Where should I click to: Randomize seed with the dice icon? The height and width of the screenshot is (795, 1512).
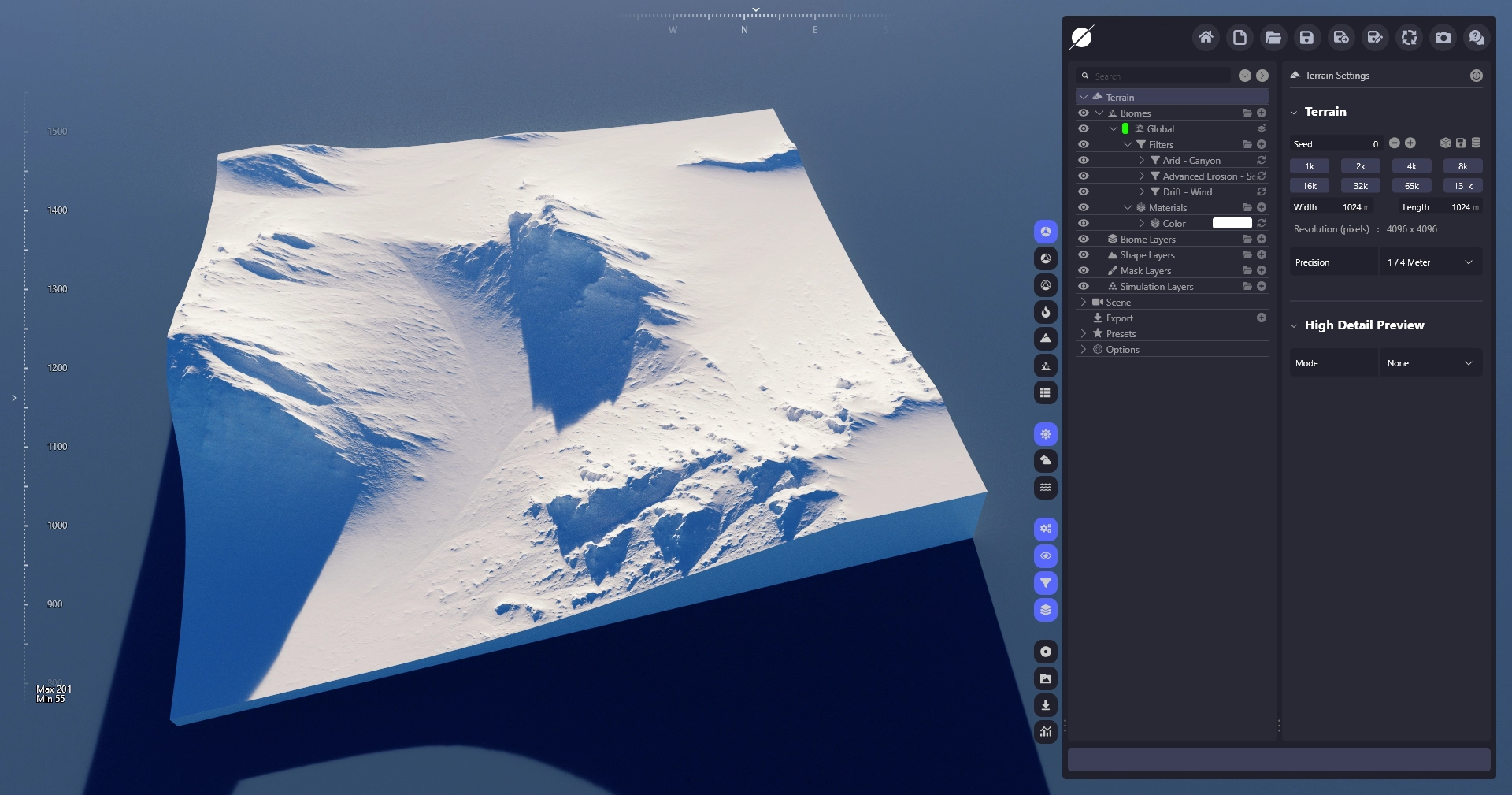coord(1445,143)
